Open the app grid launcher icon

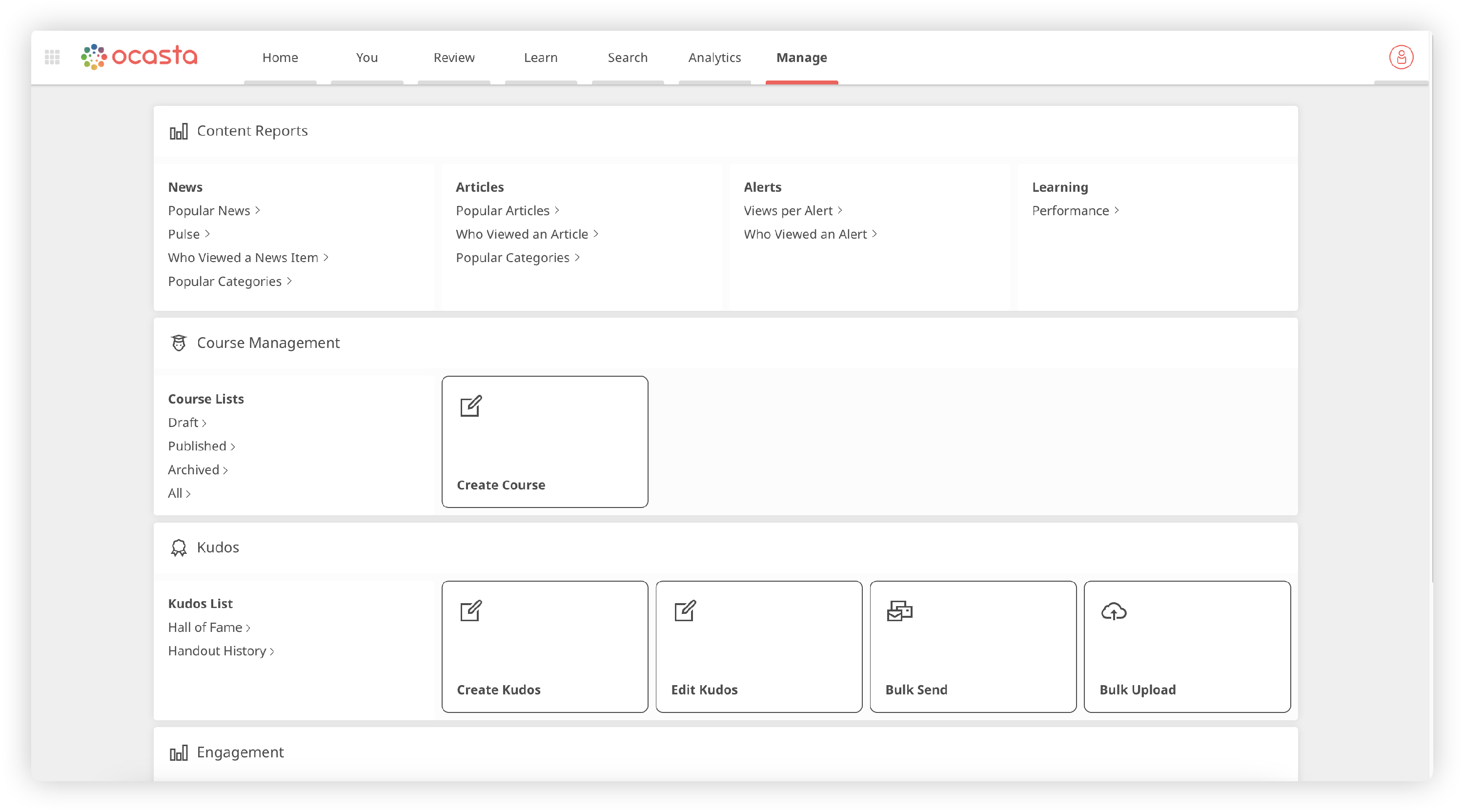click(52, 57)
